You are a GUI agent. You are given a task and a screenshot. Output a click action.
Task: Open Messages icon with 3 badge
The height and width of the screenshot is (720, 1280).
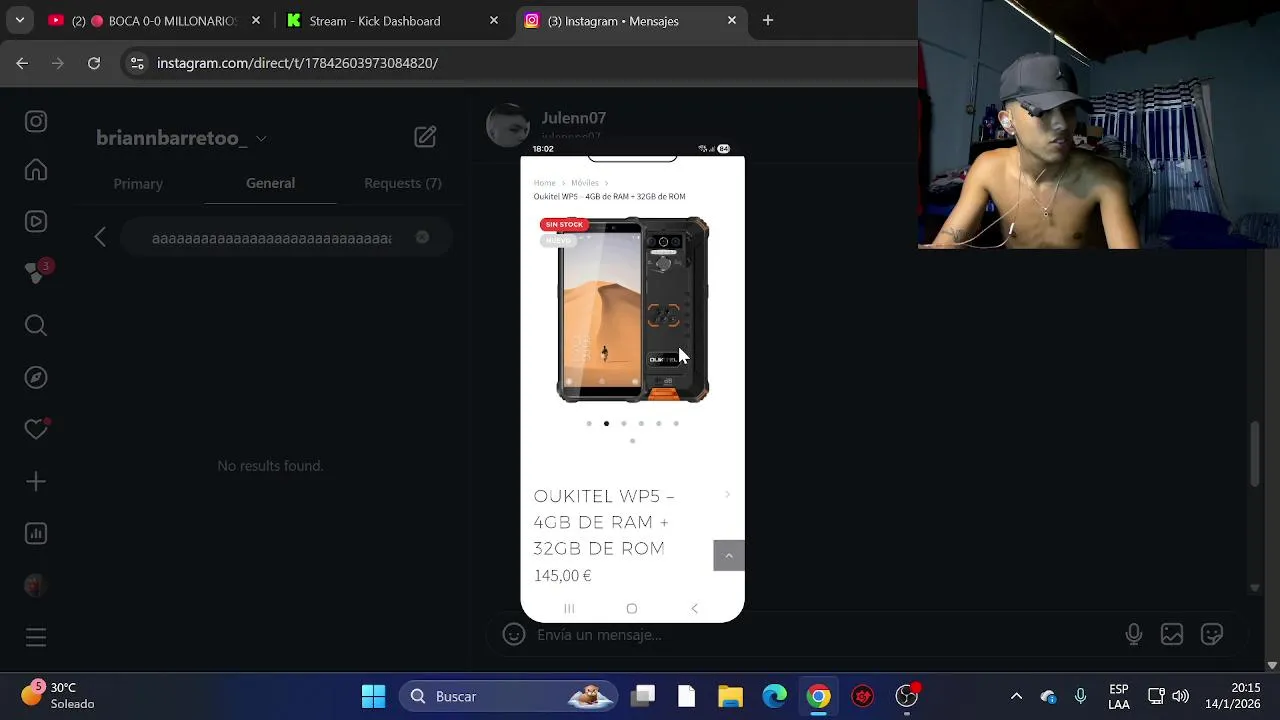click(x=36, y=273)
